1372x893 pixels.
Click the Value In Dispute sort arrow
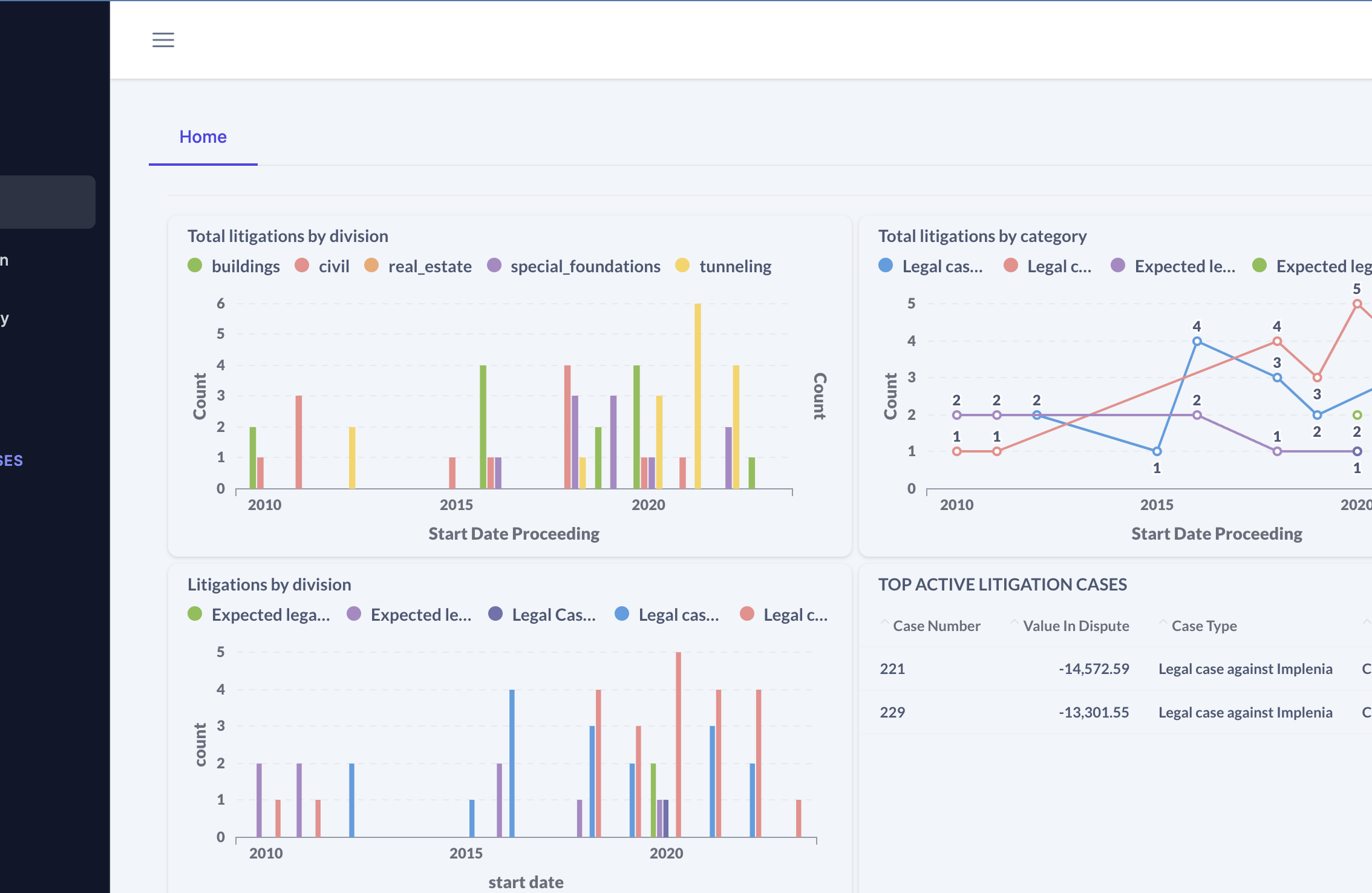pyautogui.click(x=1014, y=623)
